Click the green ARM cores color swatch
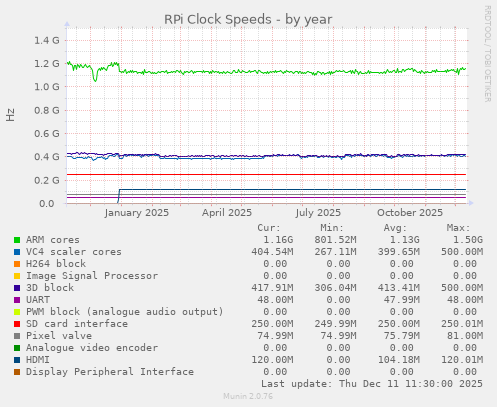 tap(17, 240)
